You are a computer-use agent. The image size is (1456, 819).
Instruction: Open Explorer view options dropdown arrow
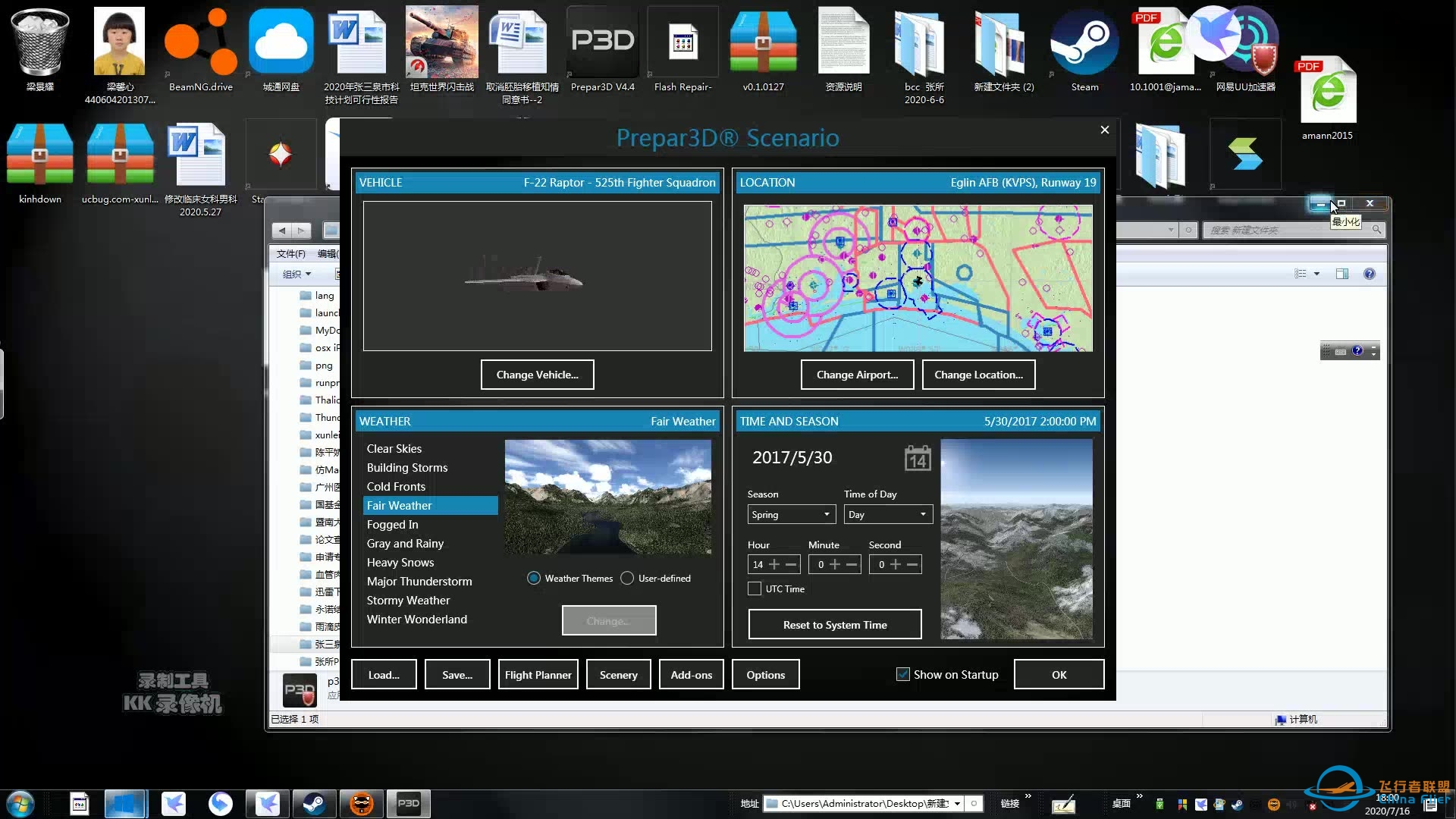1316,274
